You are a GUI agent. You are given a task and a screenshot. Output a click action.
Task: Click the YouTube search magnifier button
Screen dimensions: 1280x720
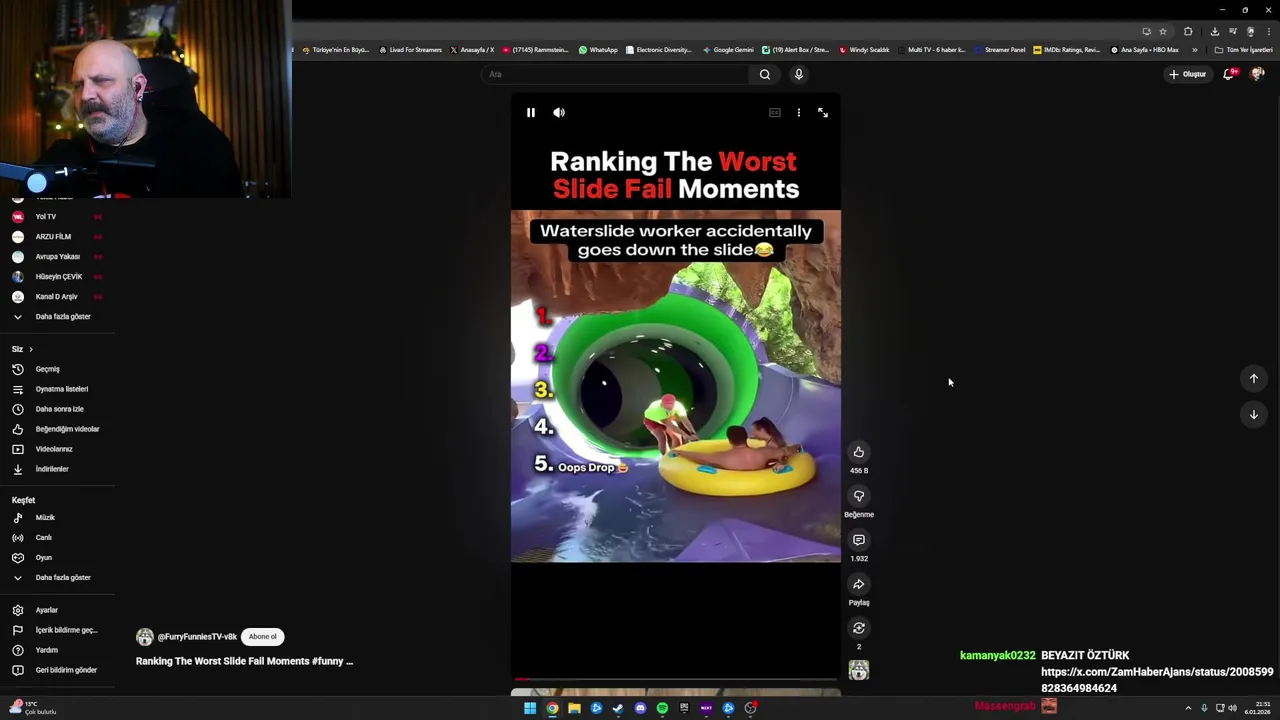pyautogui.click(x=765, y=74)
